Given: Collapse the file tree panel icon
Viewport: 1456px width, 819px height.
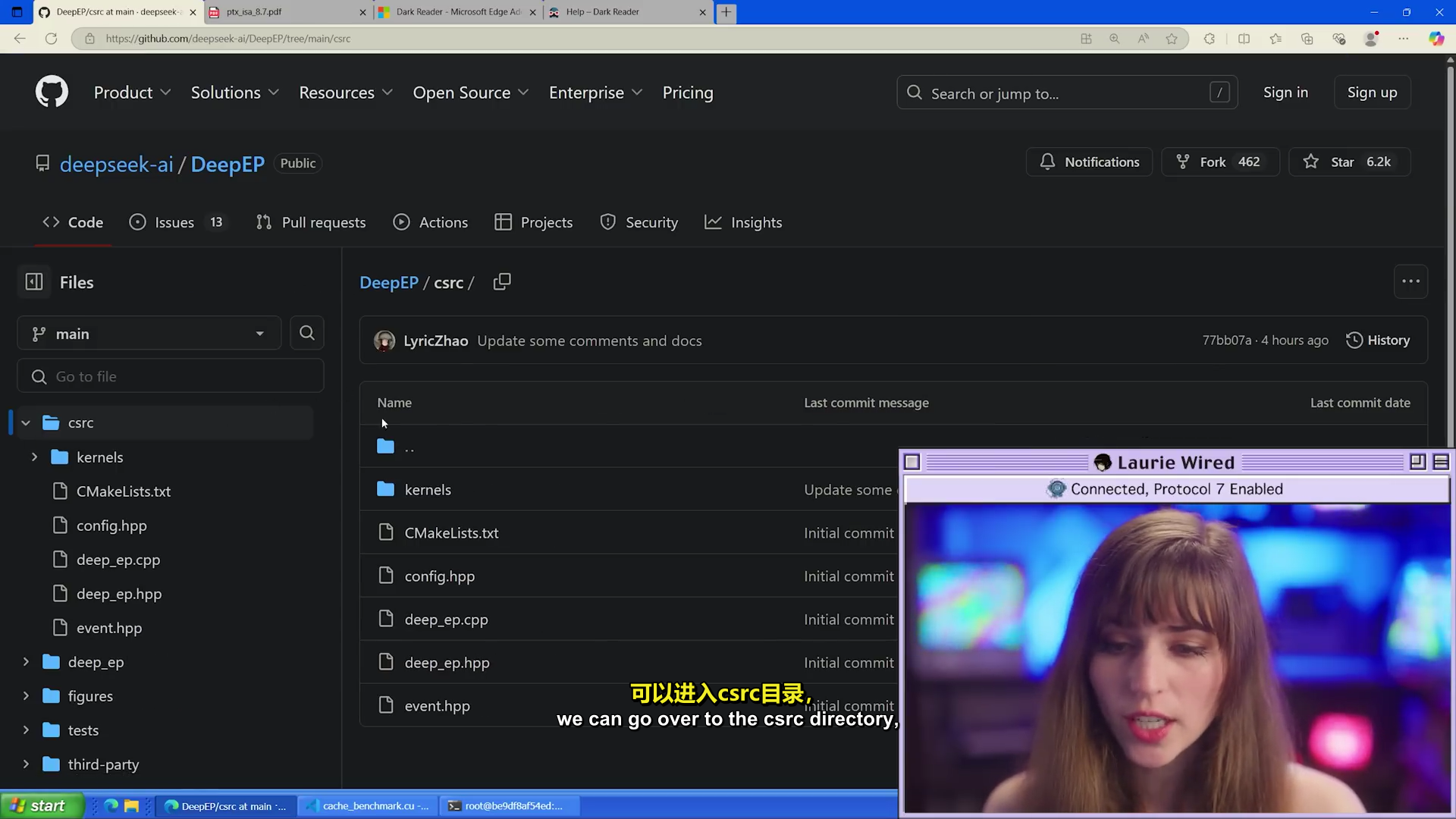Looking at the screenshot, I should point(34,282).
